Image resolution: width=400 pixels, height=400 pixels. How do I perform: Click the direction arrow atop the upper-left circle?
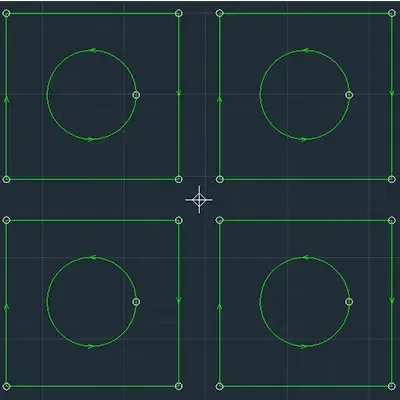click(93, 51)
